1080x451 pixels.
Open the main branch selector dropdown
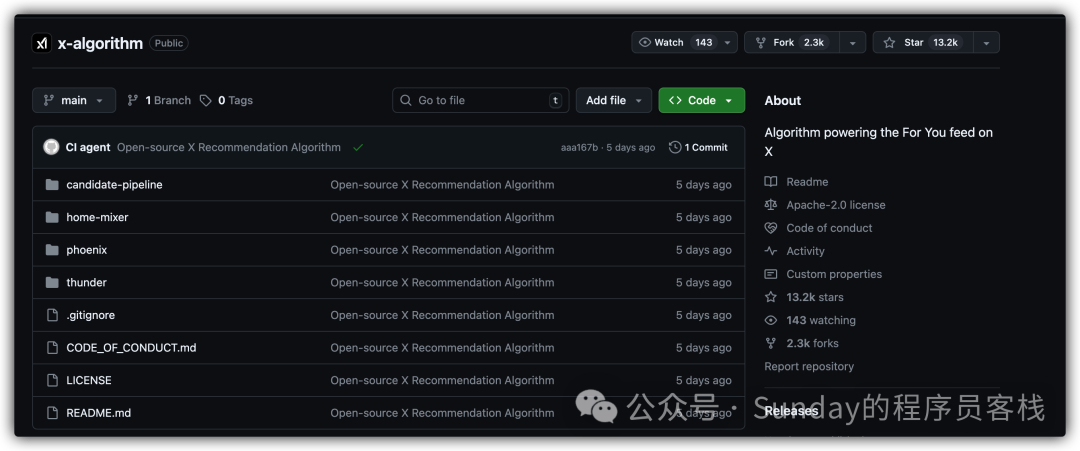[74, 101]
